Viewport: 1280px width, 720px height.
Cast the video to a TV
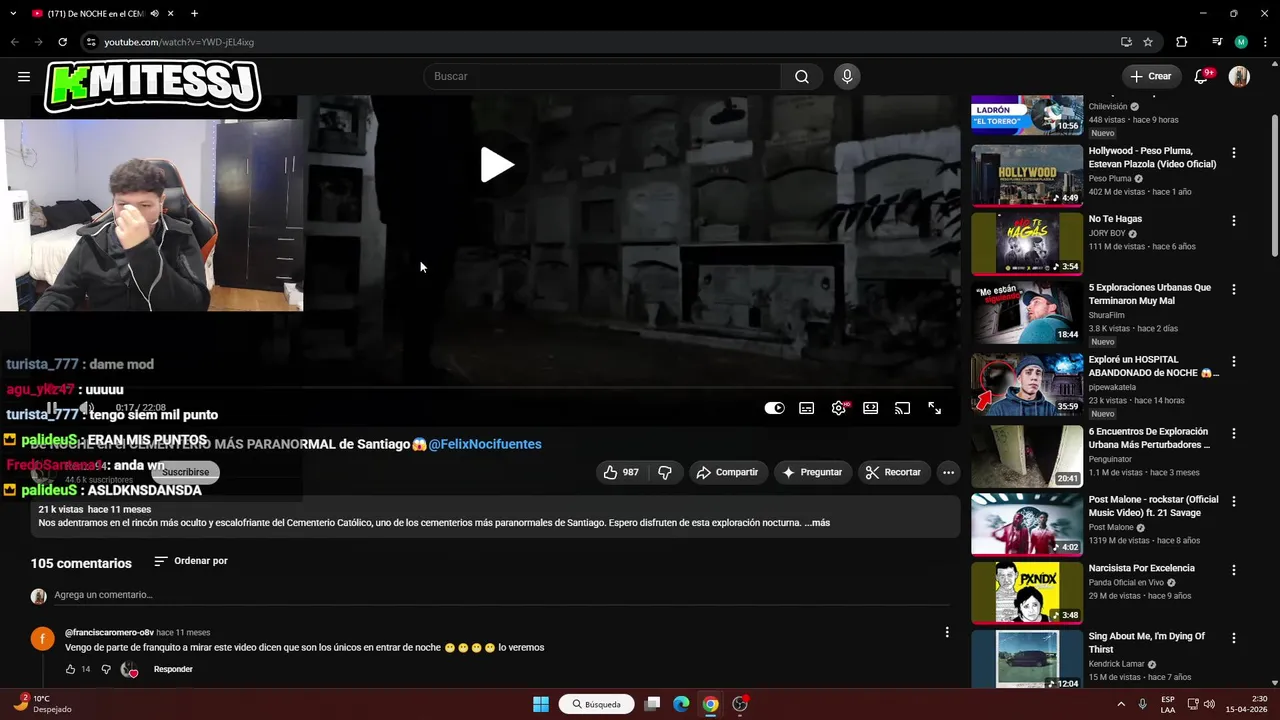pyautogui.click(x=902, y=408)
